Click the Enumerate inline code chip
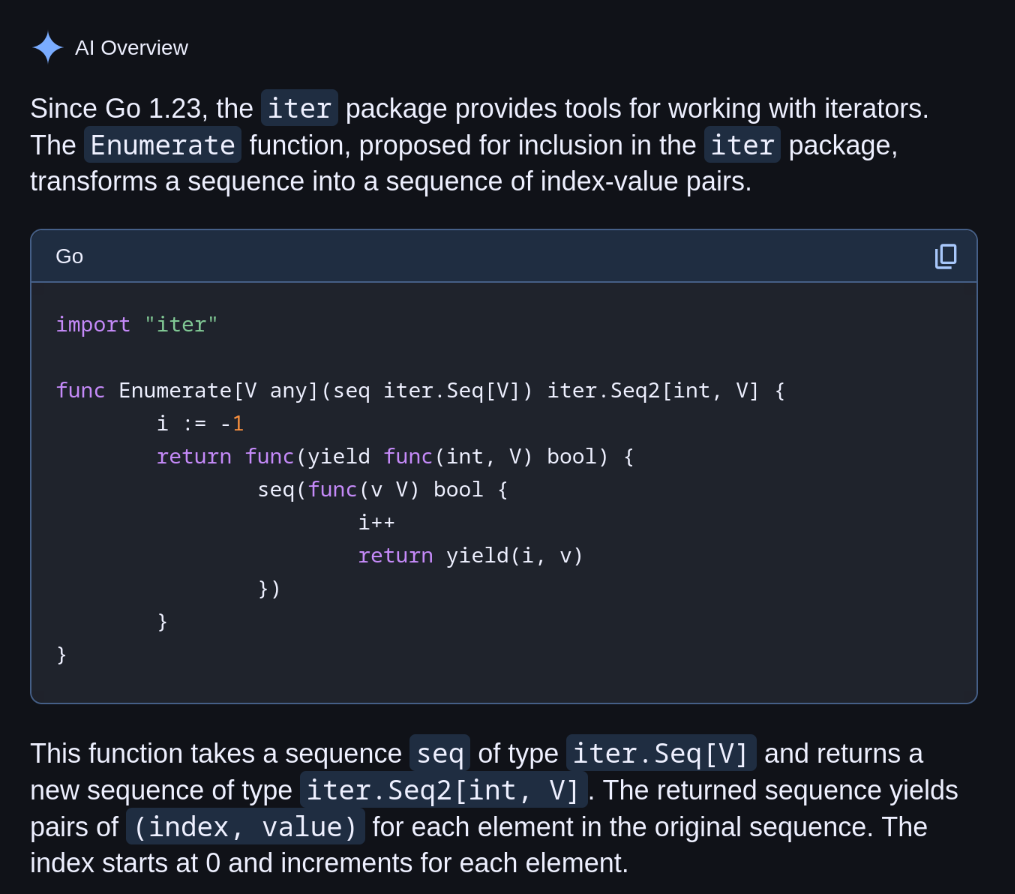 coord(162,145)
